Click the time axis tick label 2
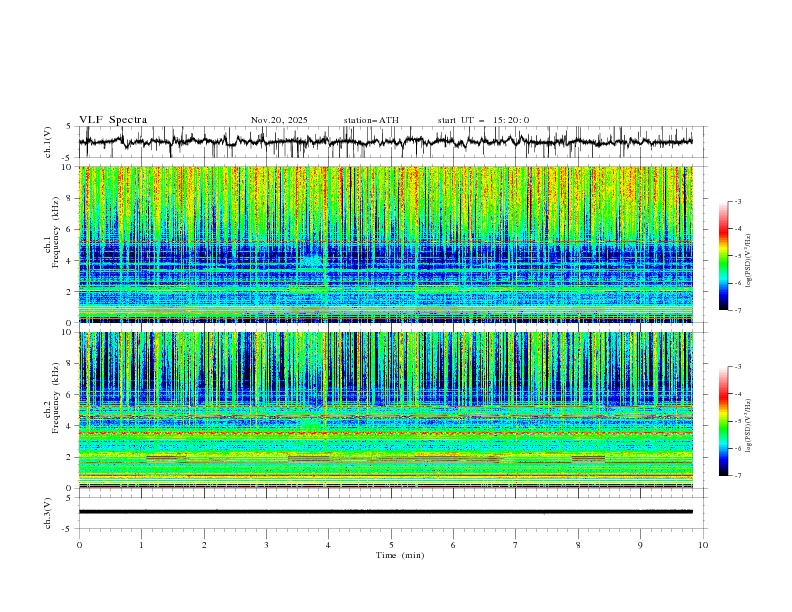The width and height of the screenshot is (792, 612). coord(204,545)
